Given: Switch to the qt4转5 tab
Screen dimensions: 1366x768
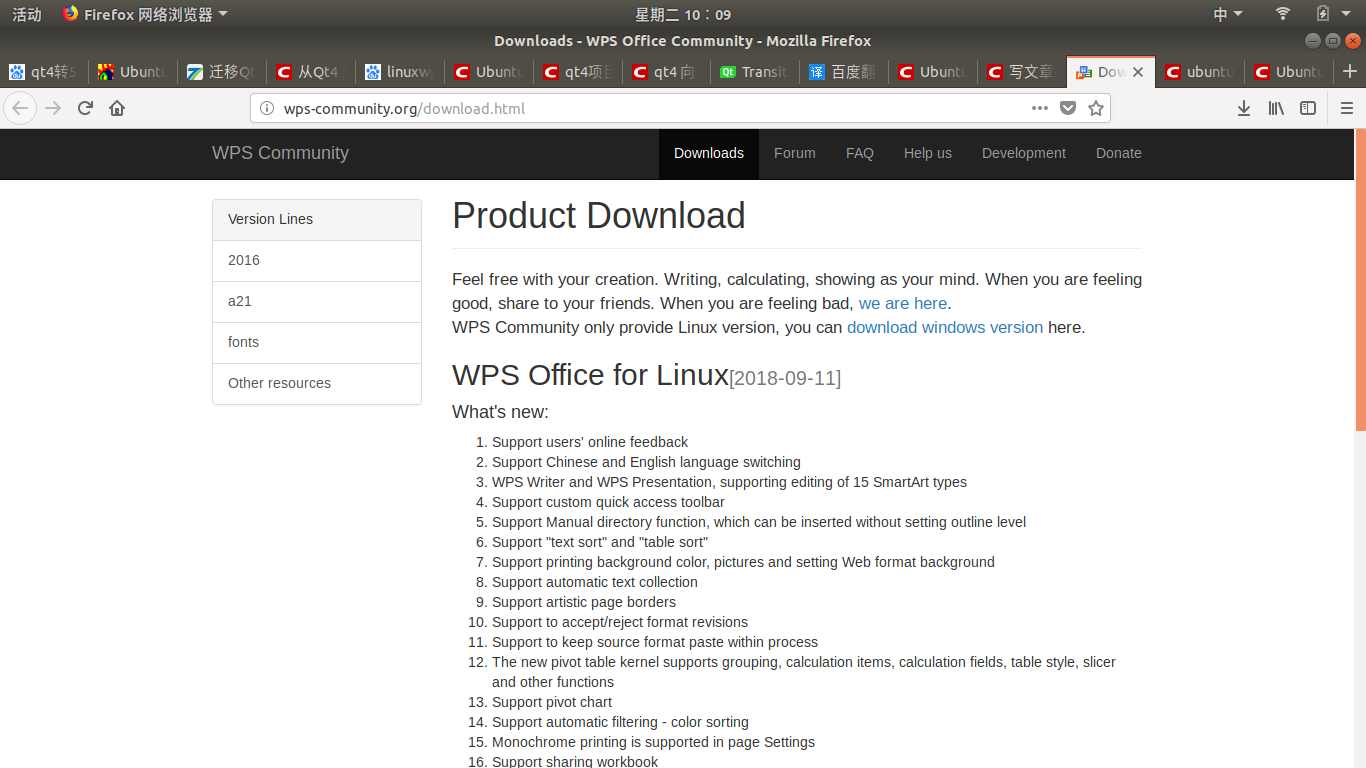Looking at the screenshot, I should (x=44, y=72).
